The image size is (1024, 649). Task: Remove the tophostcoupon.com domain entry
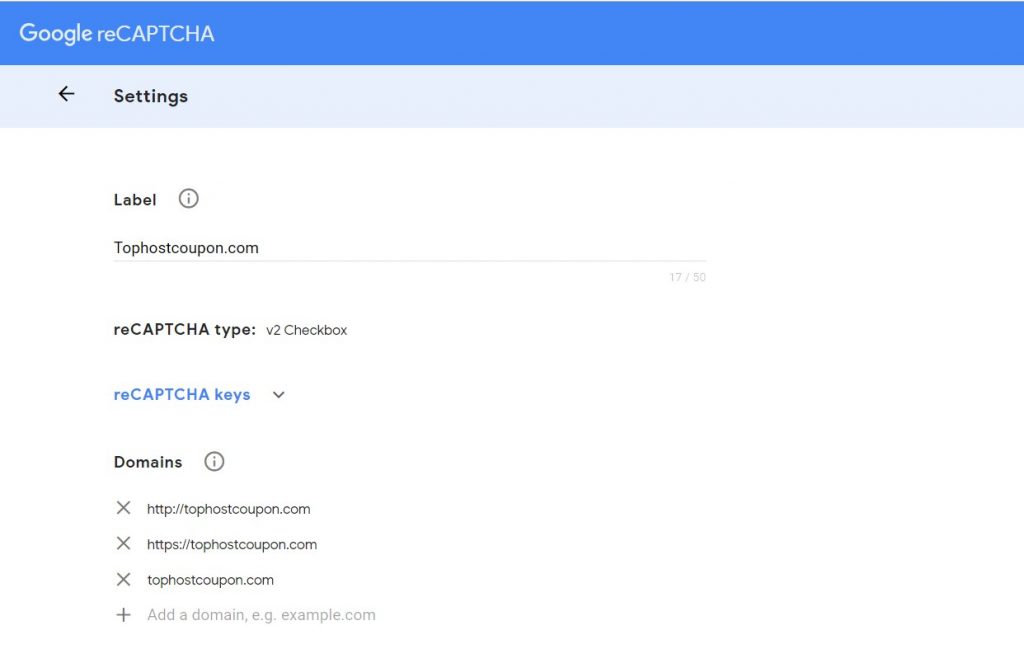click(x=123, y=579)
